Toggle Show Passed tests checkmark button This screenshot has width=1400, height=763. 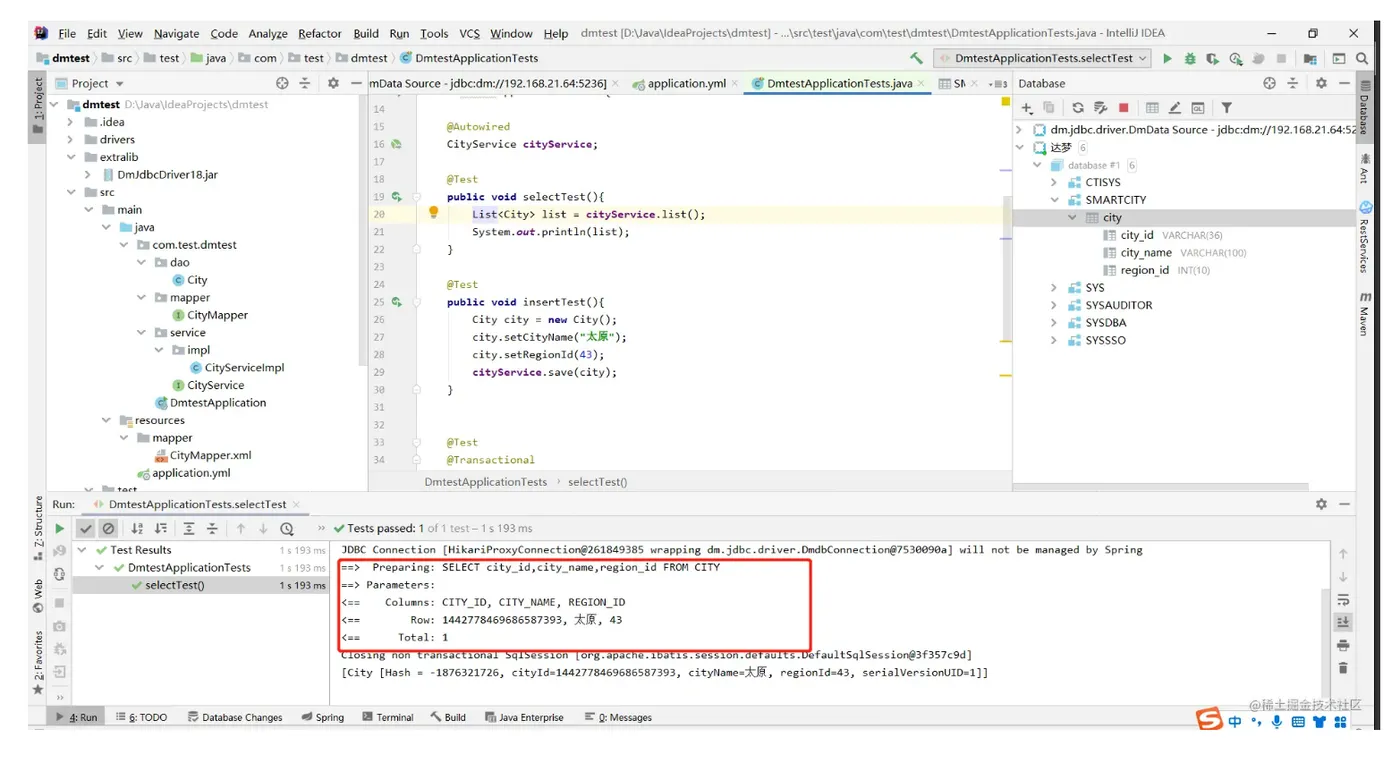pyautogui.click(x=86, y=529)
